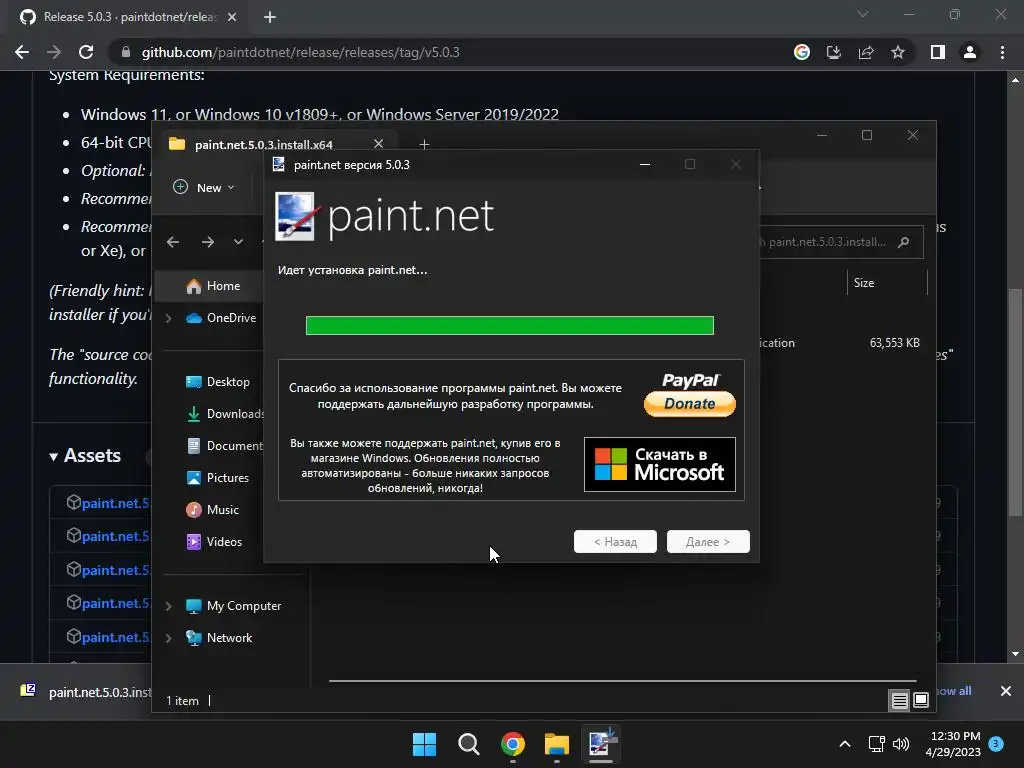Sort by Size column header

(x=864, y=283)
